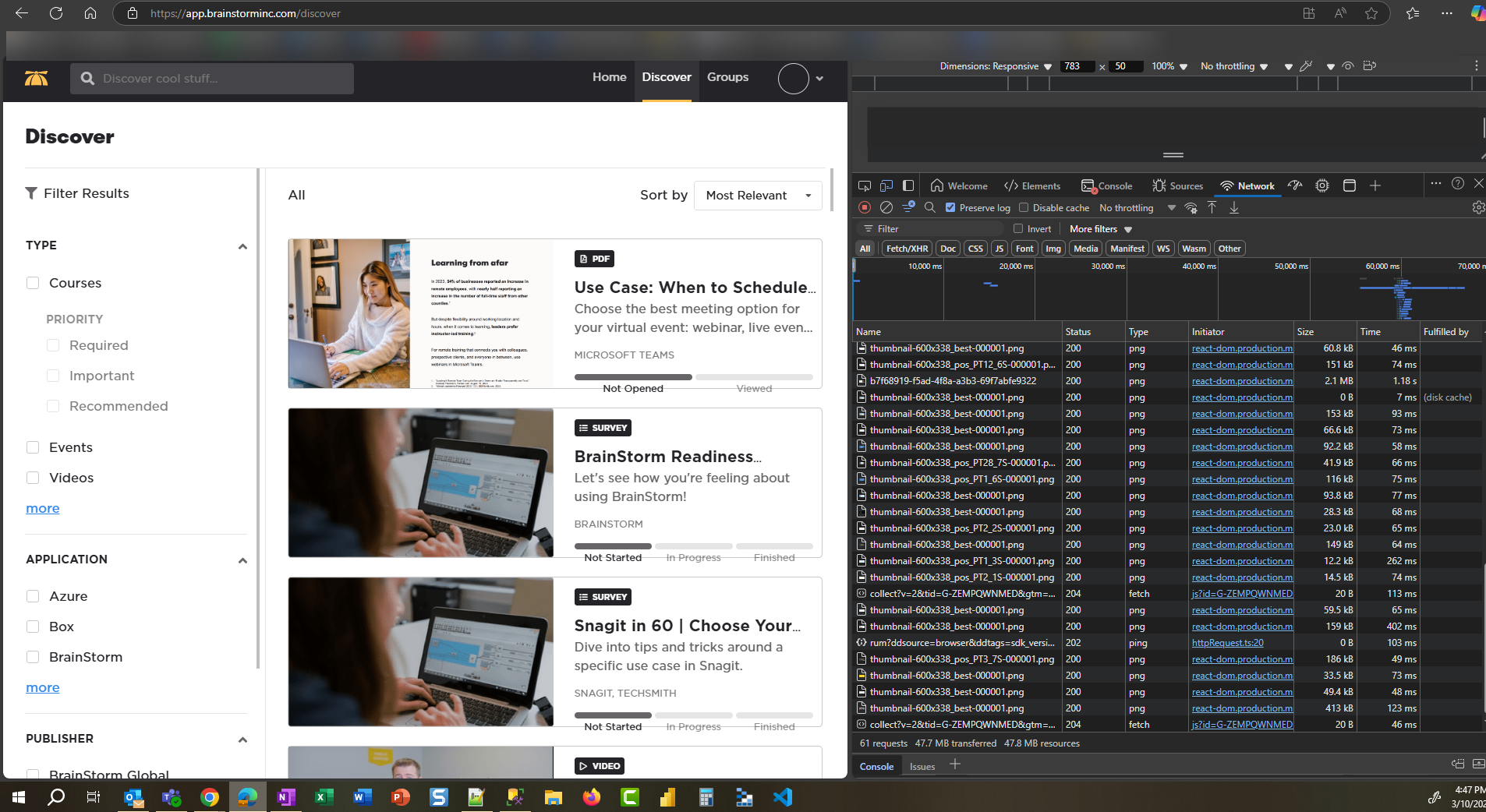This screenshot has height=812, width=1486.
Task: Import HAR file with the upload arrow
Action: coord(1212,207)
